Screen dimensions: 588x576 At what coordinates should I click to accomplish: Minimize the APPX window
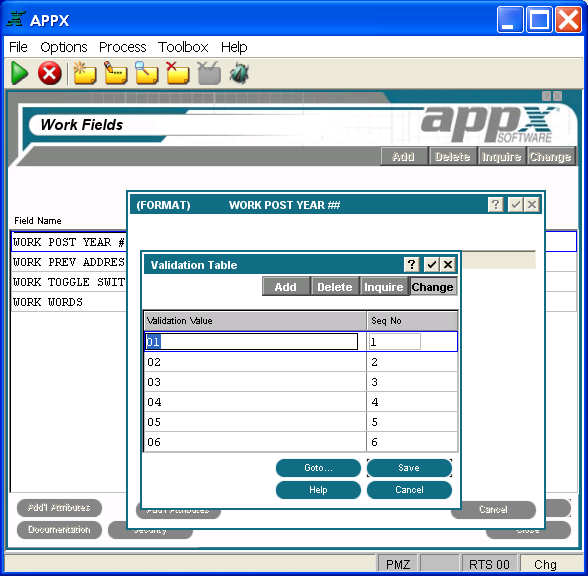click(x=510, y=19)
